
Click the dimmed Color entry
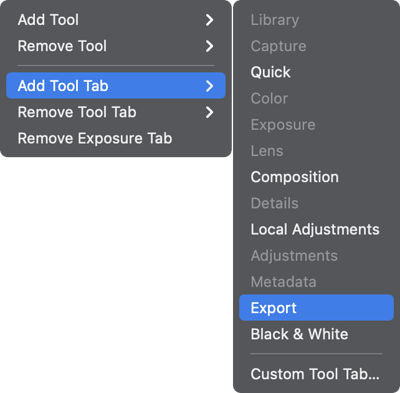click(269, 99)
